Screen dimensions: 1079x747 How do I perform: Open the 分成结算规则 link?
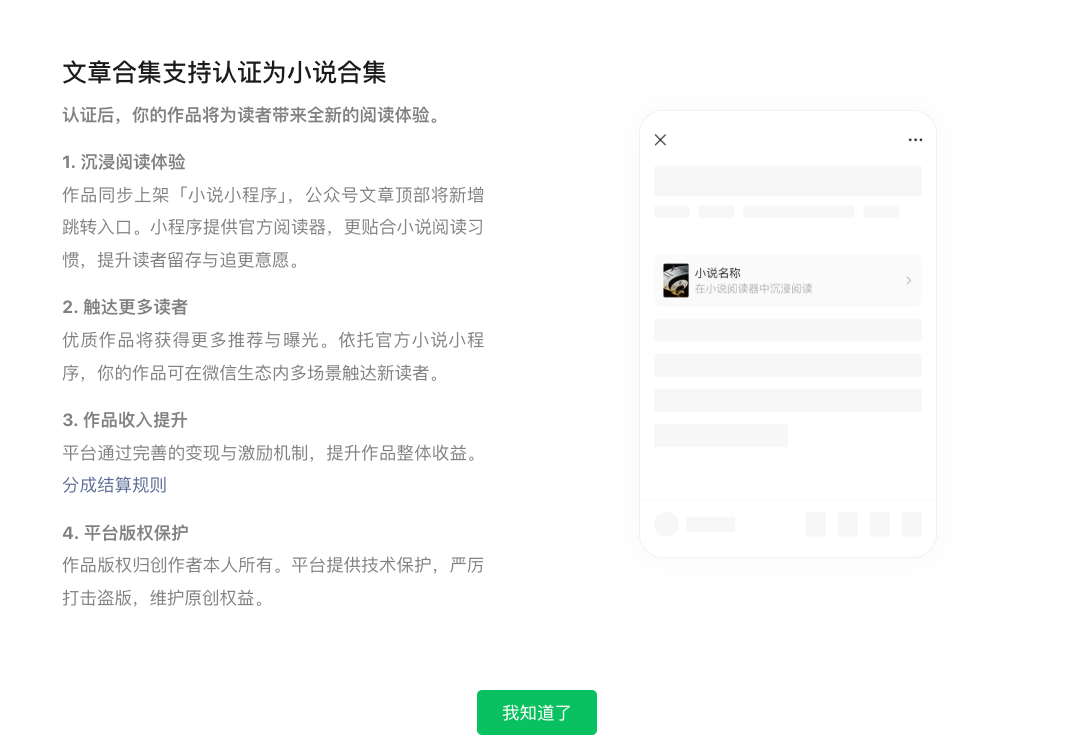pyautogui.click(x=114, y=485)
